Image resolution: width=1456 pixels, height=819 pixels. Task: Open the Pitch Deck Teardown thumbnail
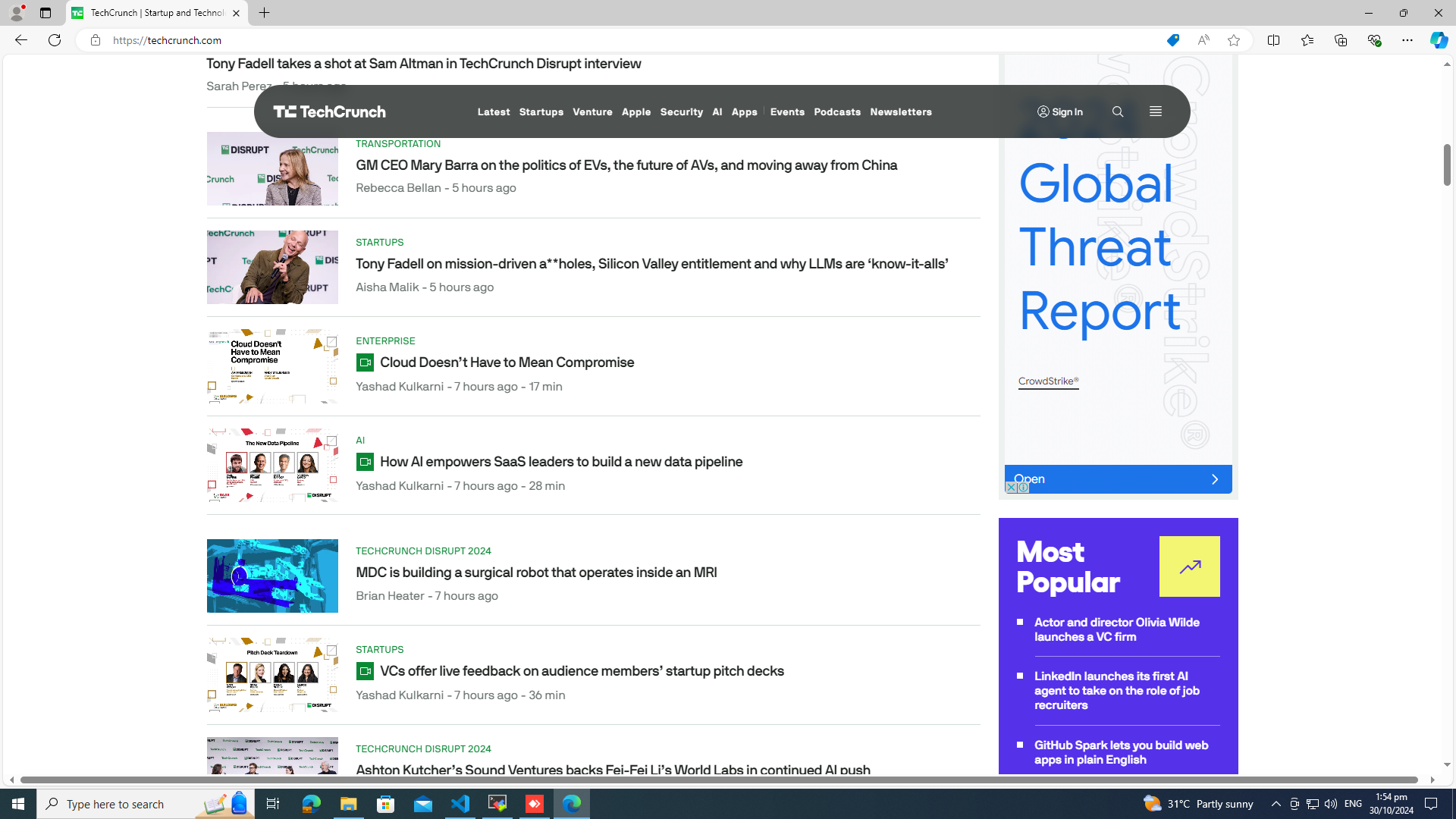click(272, 675)
